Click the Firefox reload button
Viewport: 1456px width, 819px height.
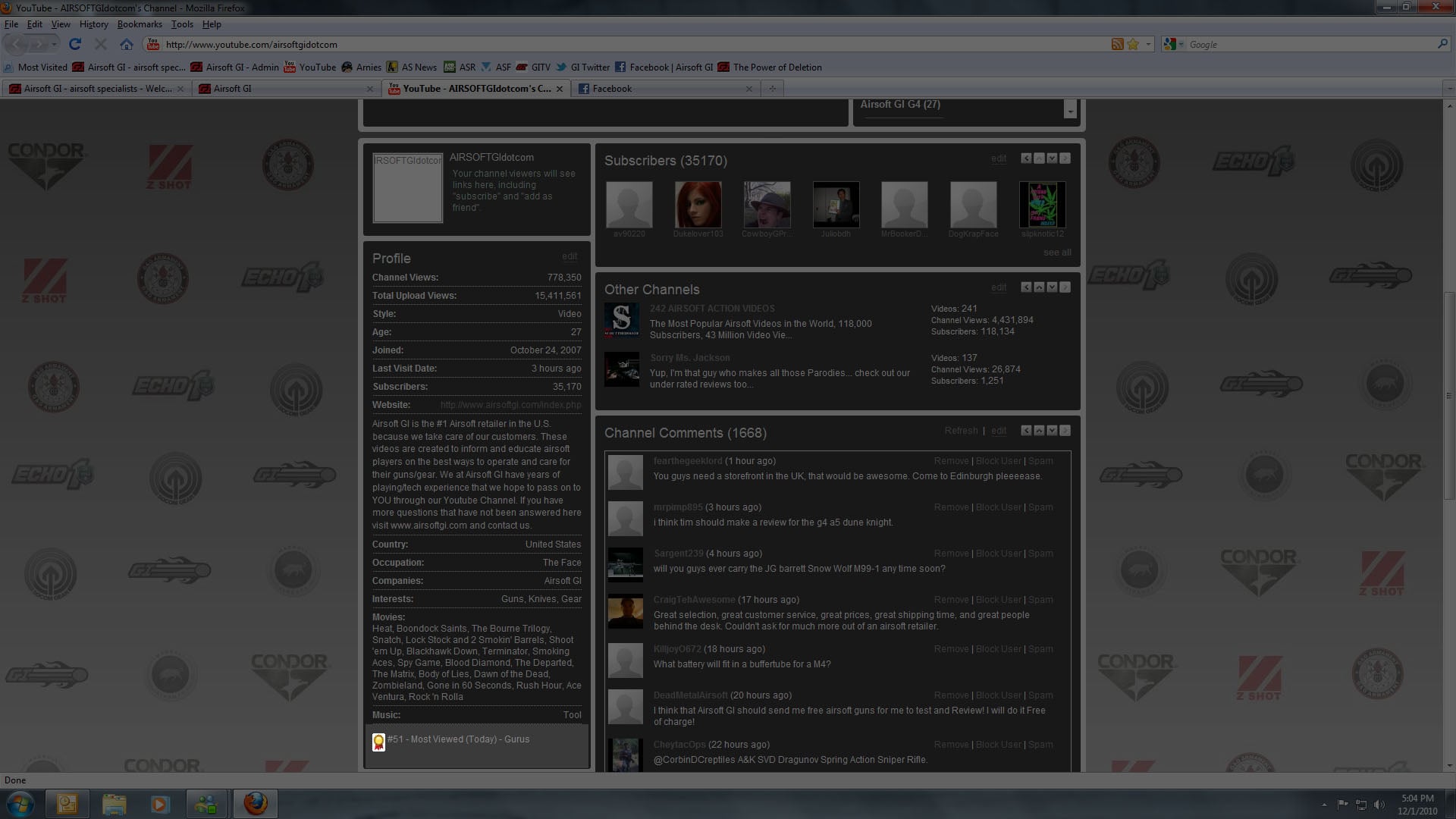pos(75,44)
